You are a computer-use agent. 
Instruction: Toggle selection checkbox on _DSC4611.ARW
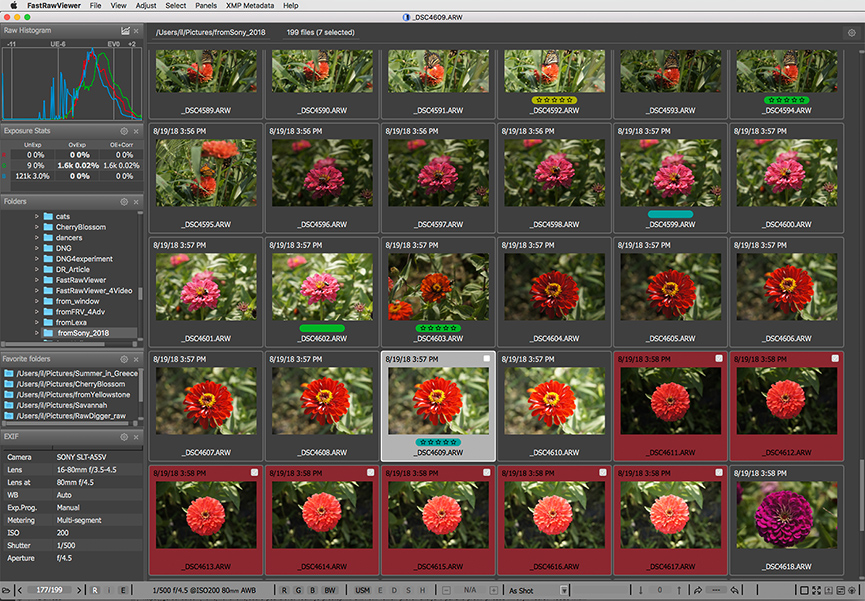(720, 358)
